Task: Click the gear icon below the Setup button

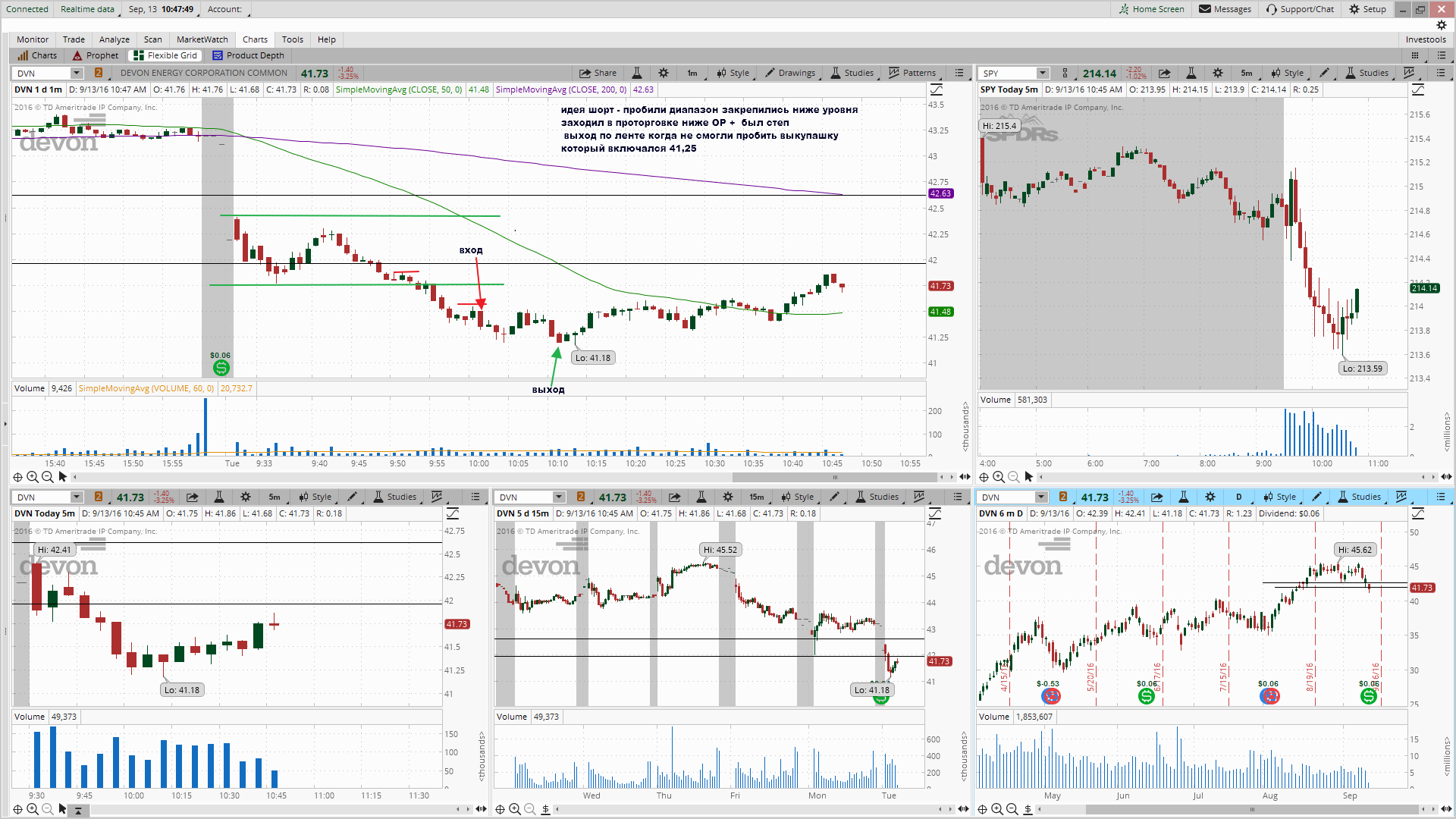Action: coord(1442,25)
